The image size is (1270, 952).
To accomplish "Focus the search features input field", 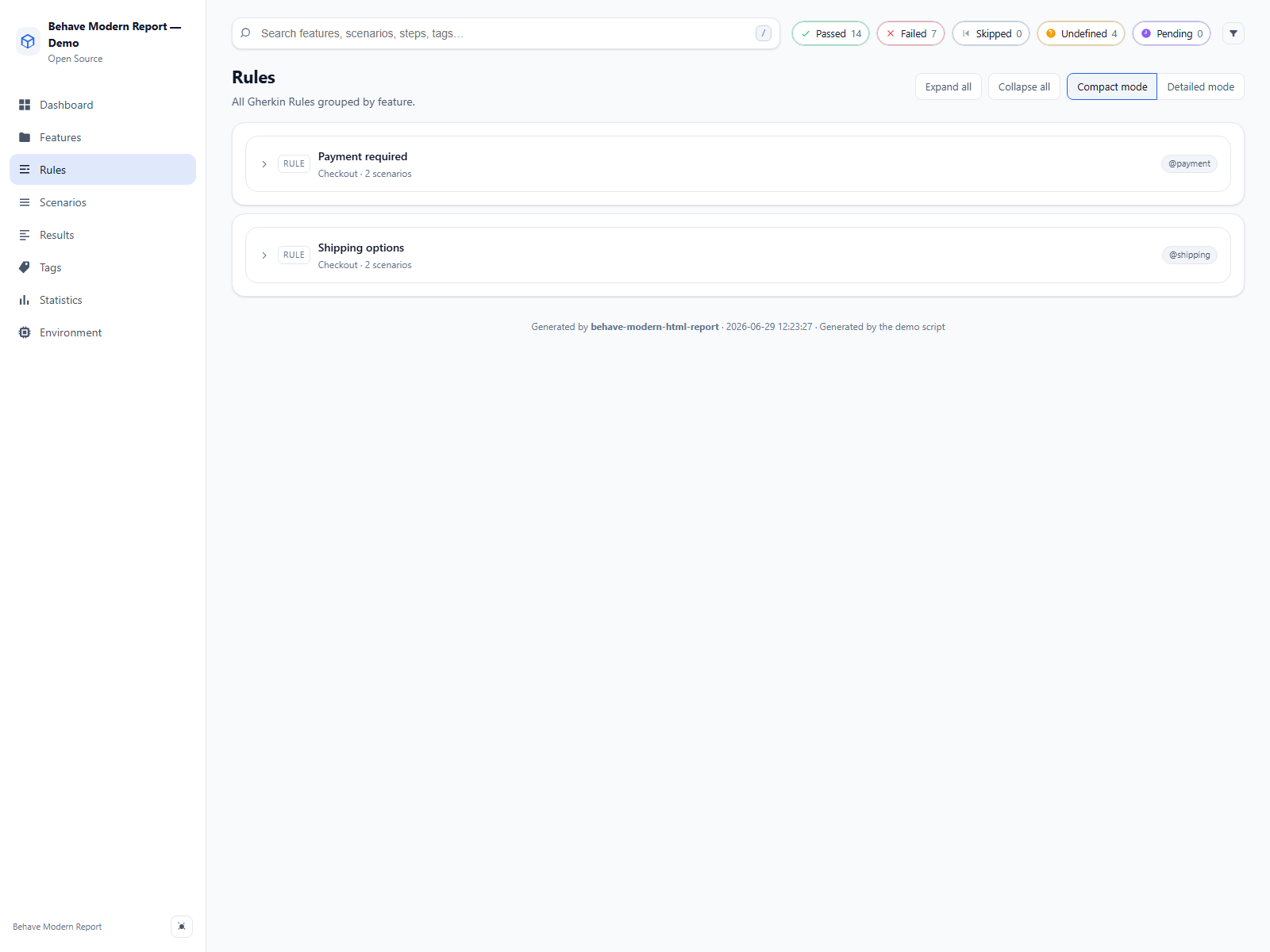I will 506,33.
